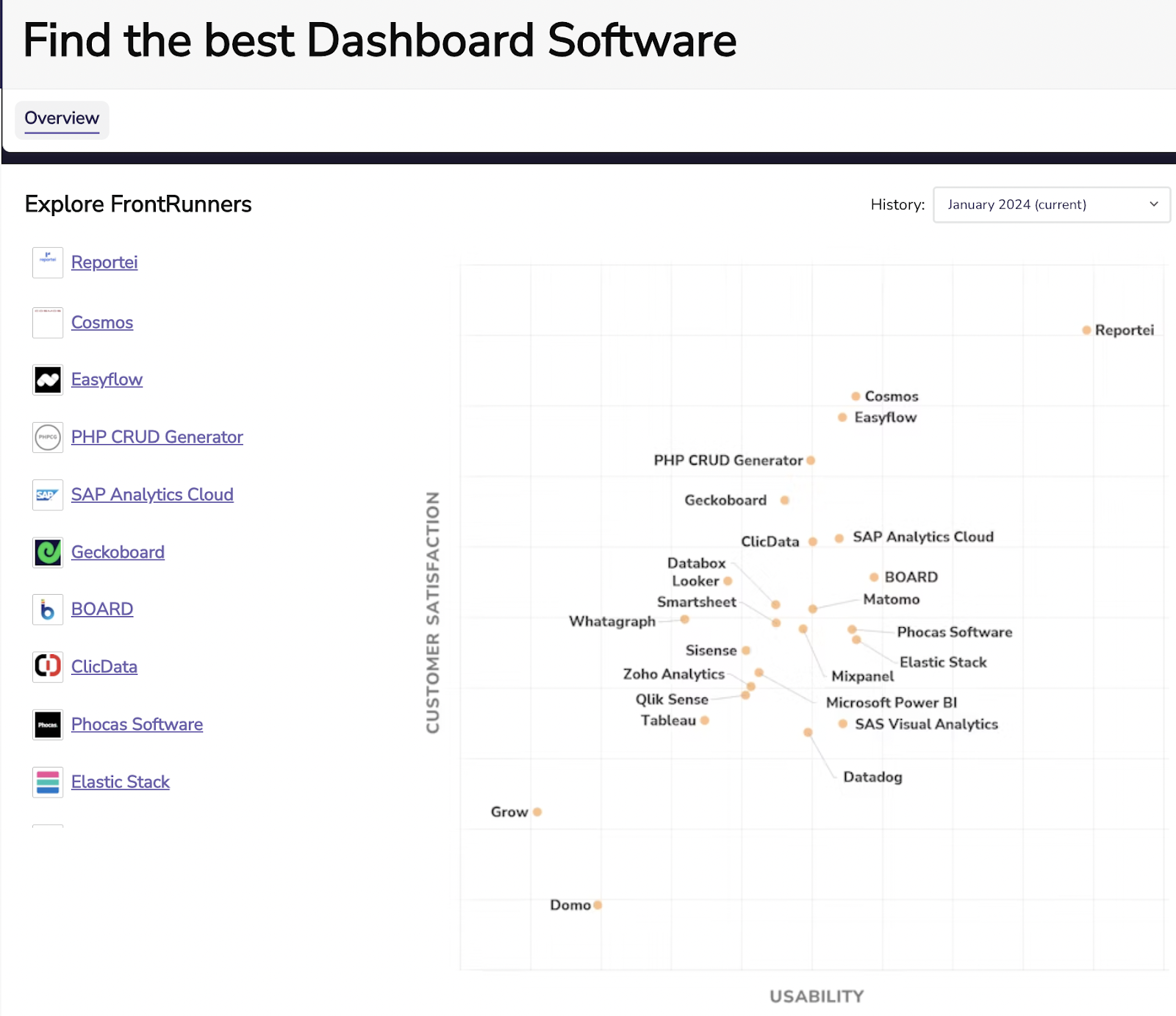The image size is (1176, 1016).
Task: Click the PHP CRUD Generator chart dot
Action: coord(811,461)
